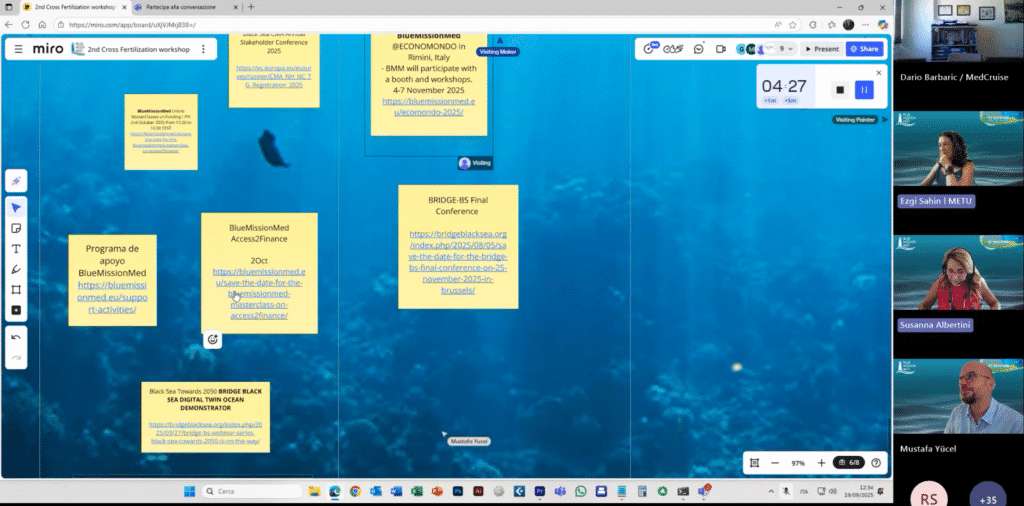Open the help question mark icon
This screenshot has height=506, width=1024.
(x=876, y=463)
